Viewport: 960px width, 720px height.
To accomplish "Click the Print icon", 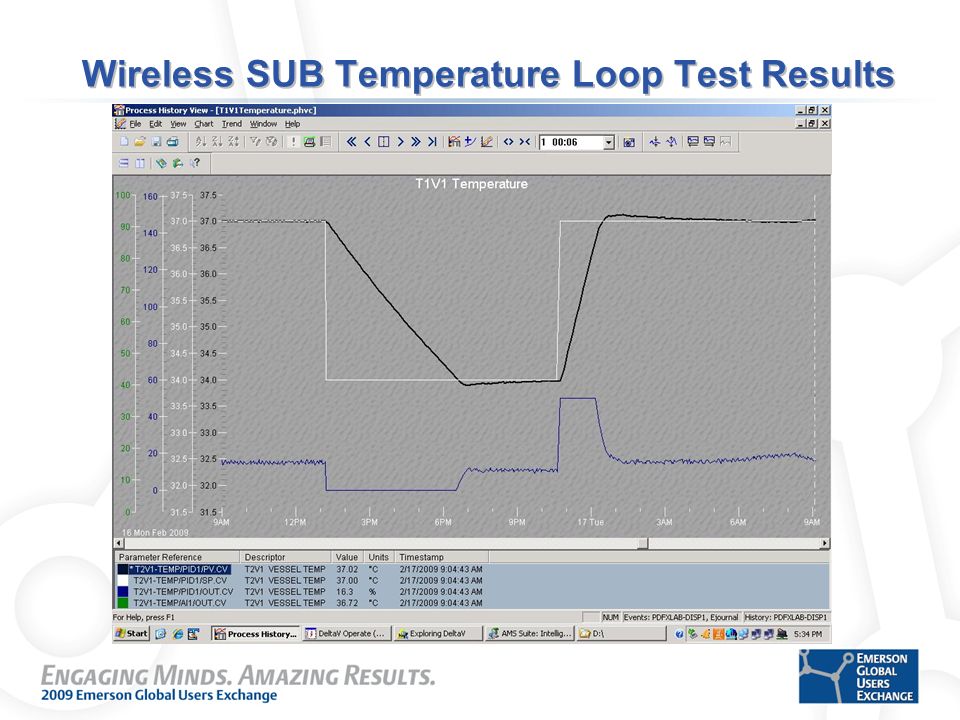I will tap(173, 142).
